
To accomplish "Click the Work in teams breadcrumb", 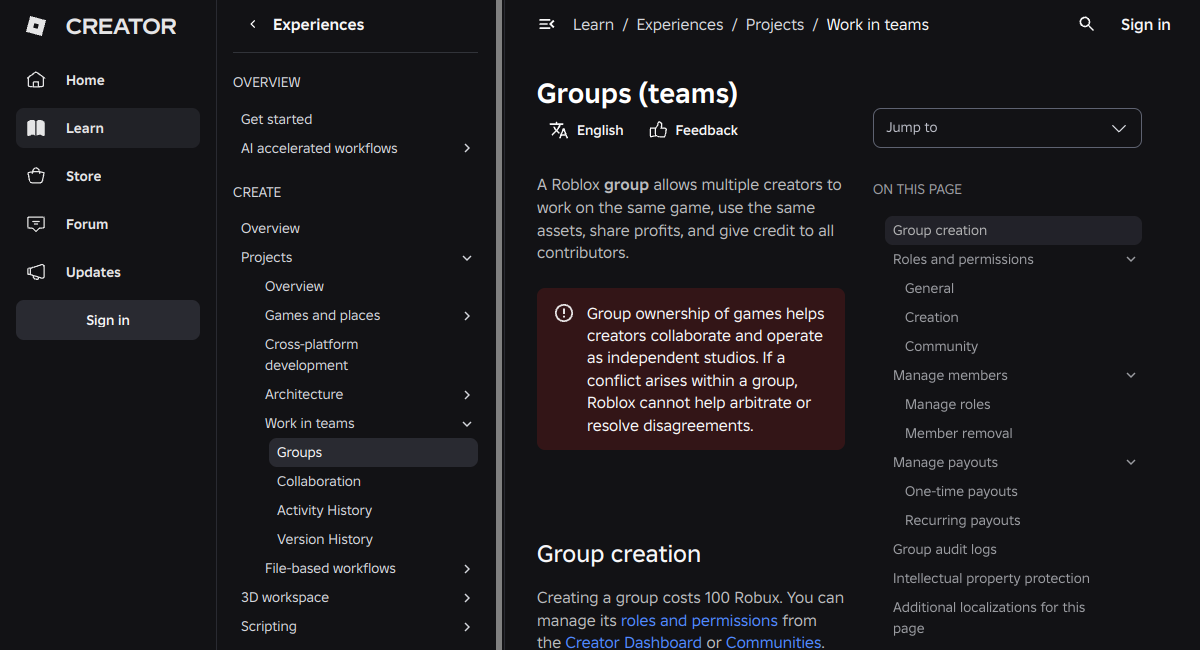I will tap(877, 24).
